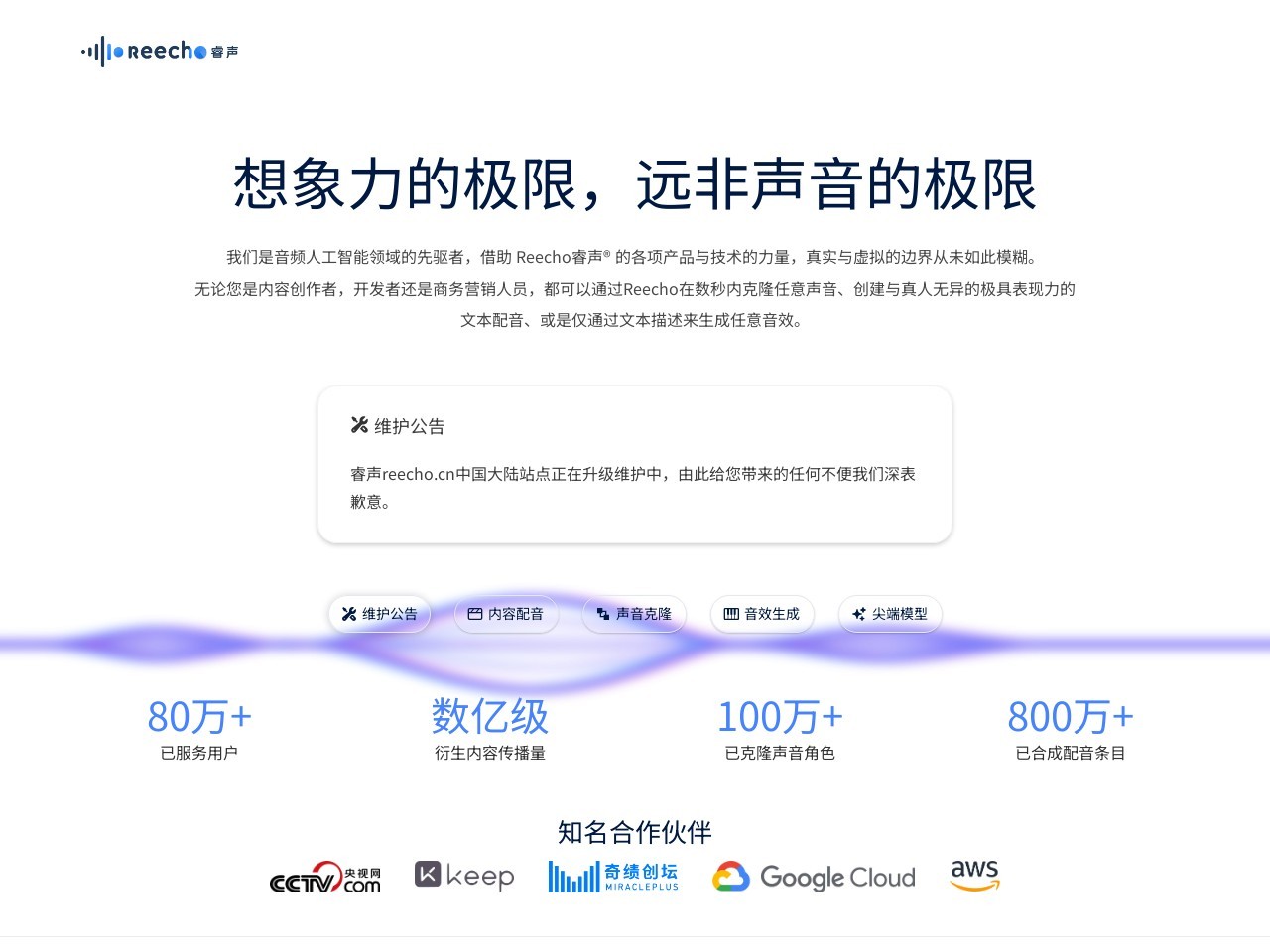1270x952 pixels.
Task: Switch to the 内容配音 tab
Action: (x=506, y=614)
